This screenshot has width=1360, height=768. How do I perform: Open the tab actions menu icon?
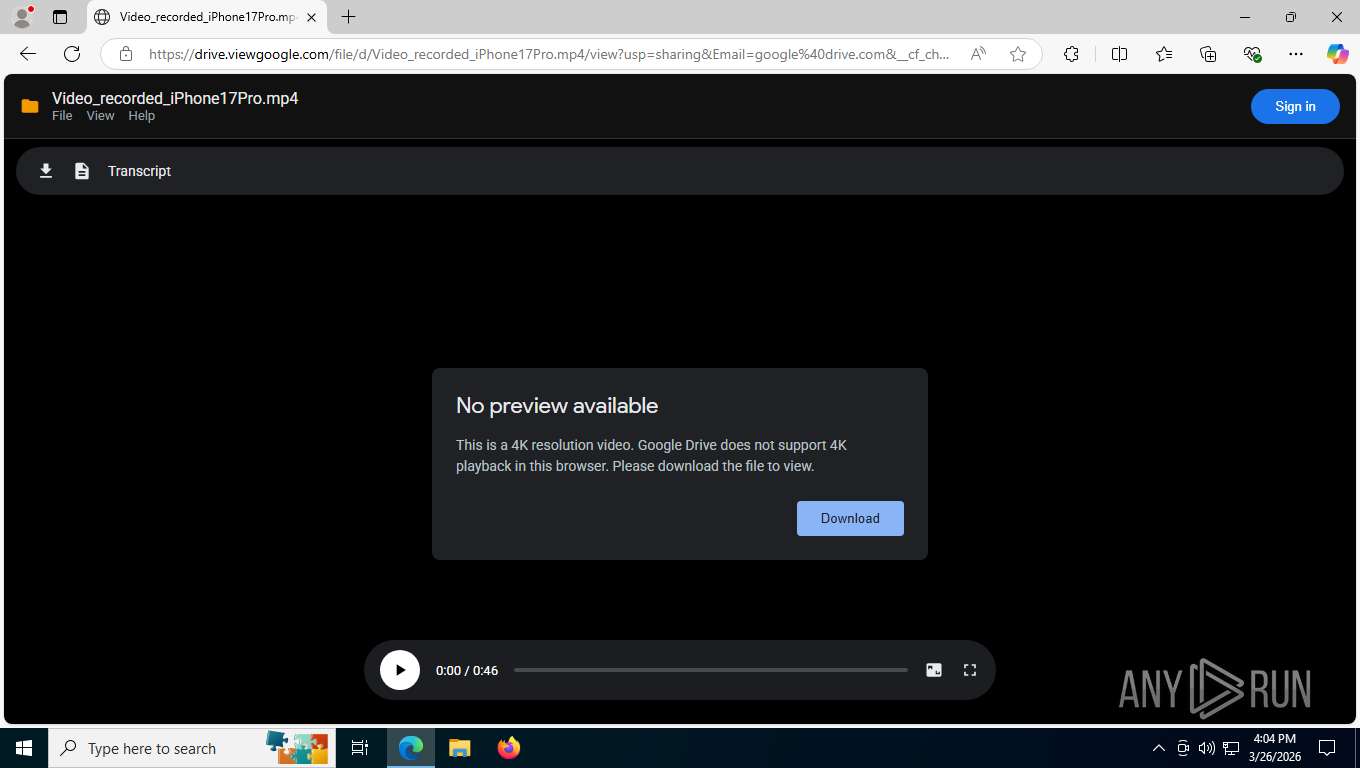tap(60, 17)
